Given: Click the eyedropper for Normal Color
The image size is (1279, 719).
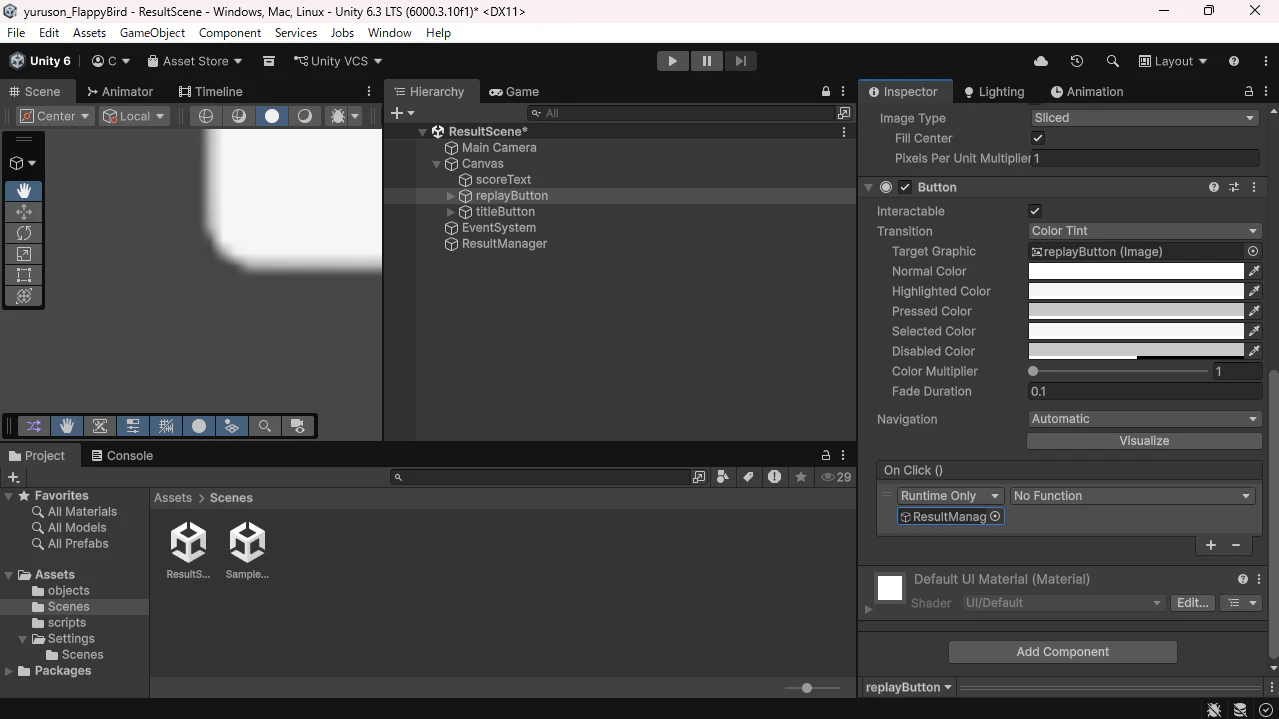Looking at the screenshot, I should point(1254,271).
